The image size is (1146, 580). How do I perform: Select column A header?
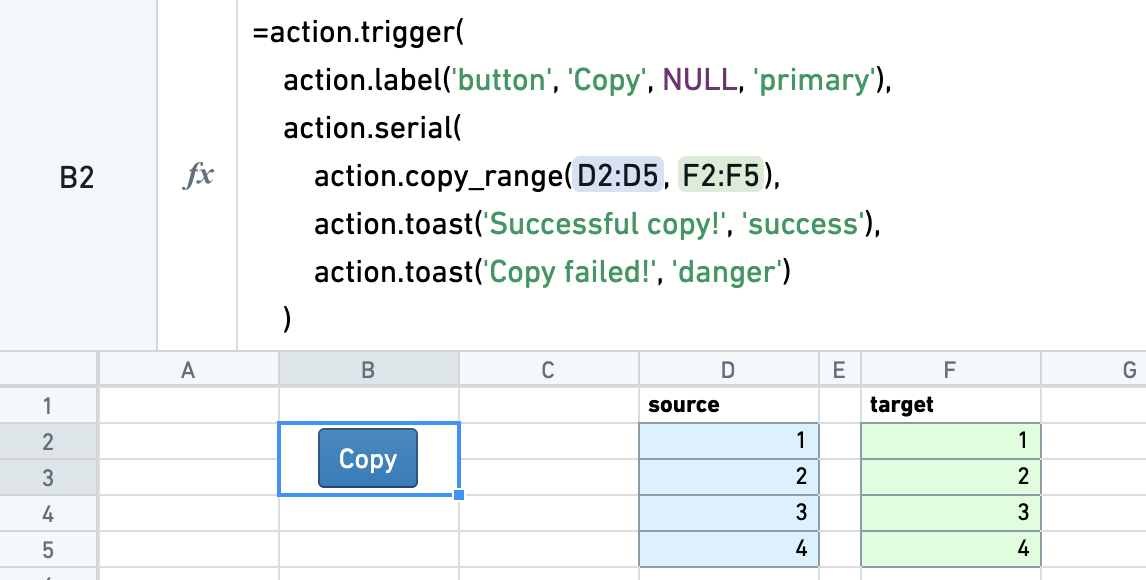coord(188,370)
